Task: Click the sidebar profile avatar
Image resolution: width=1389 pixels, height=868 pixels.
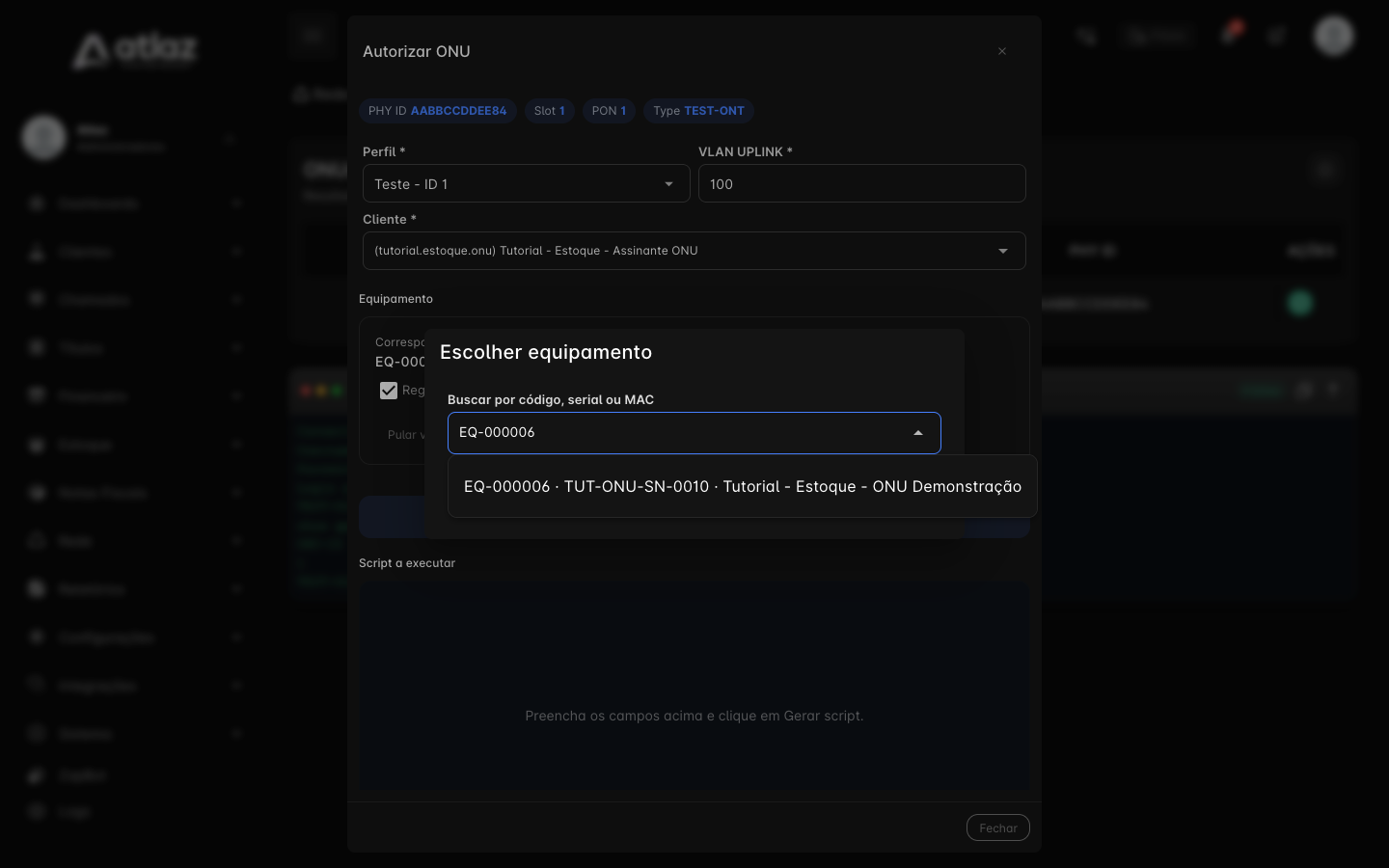Action: tap(43, 137)
